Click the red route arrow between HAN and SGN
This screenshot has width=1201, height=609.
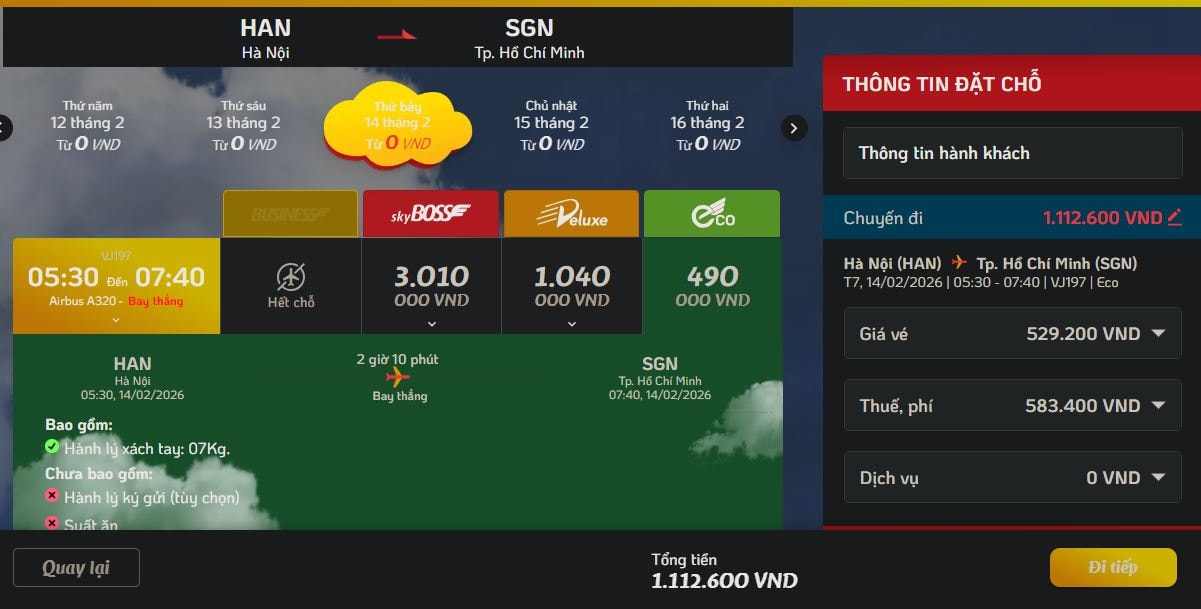(397, 36)
